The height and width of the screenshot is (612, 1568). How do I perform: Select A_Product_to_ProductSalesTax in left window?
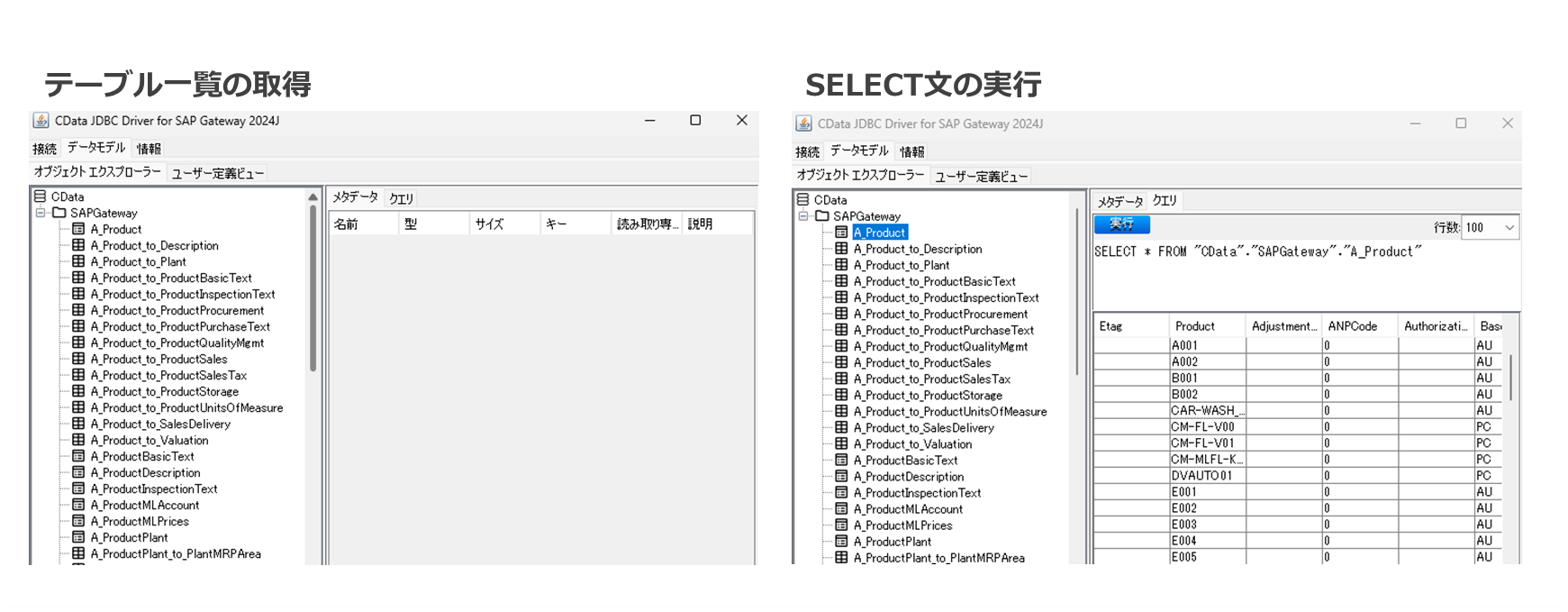[x=168, y=375]
